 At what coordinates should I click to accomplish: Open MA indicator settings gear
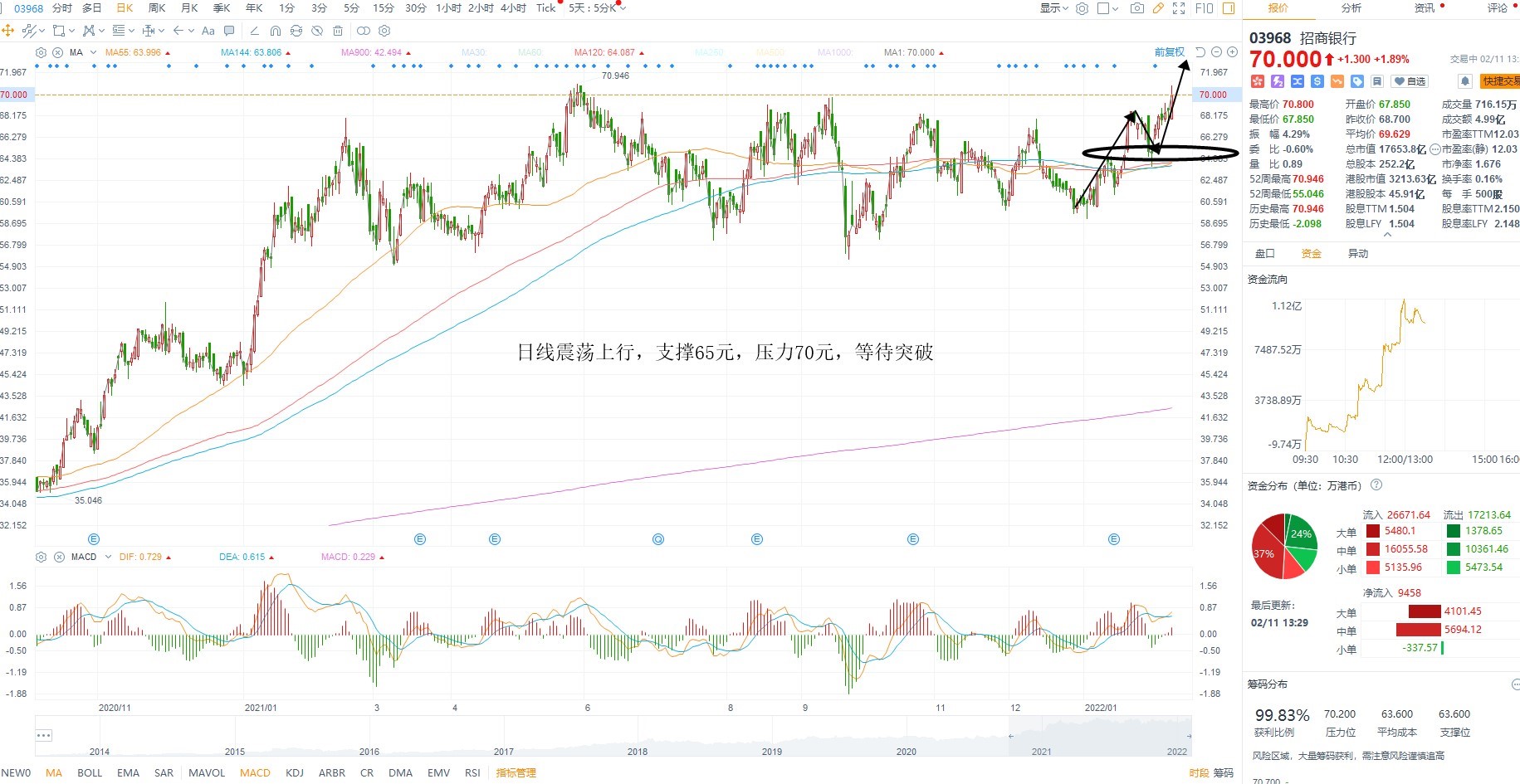(x=41, y=52)
